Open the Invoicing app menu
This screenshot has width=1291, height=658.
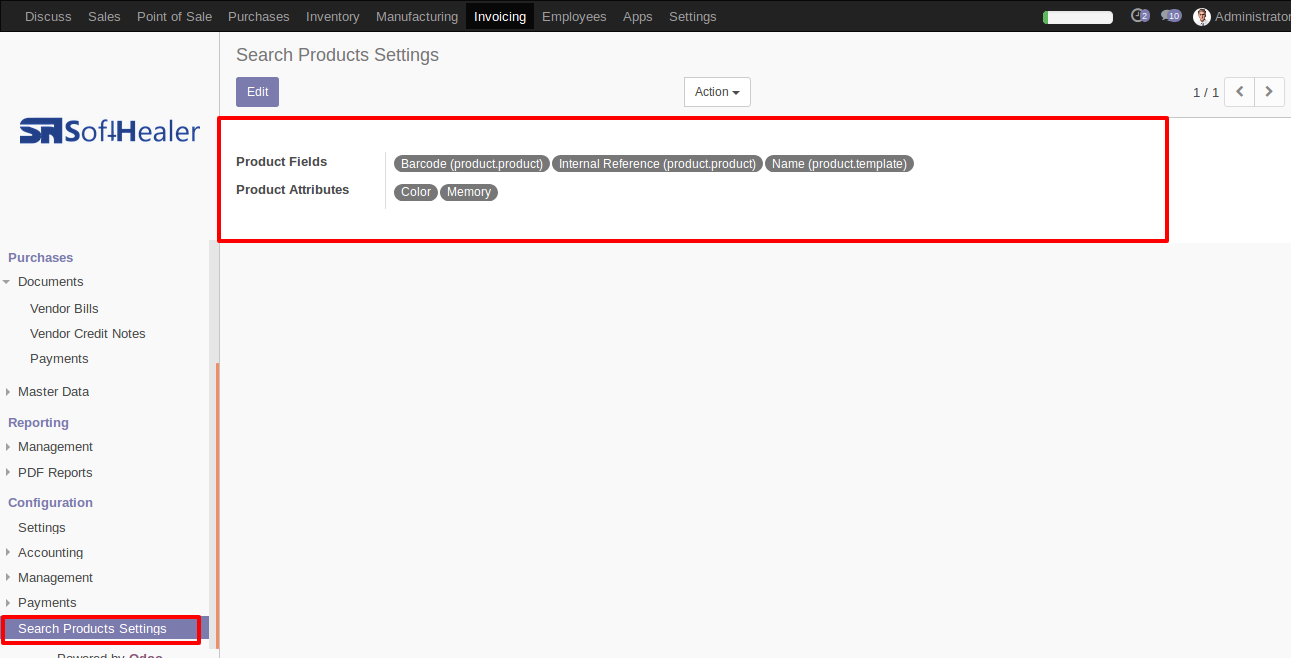500,16
